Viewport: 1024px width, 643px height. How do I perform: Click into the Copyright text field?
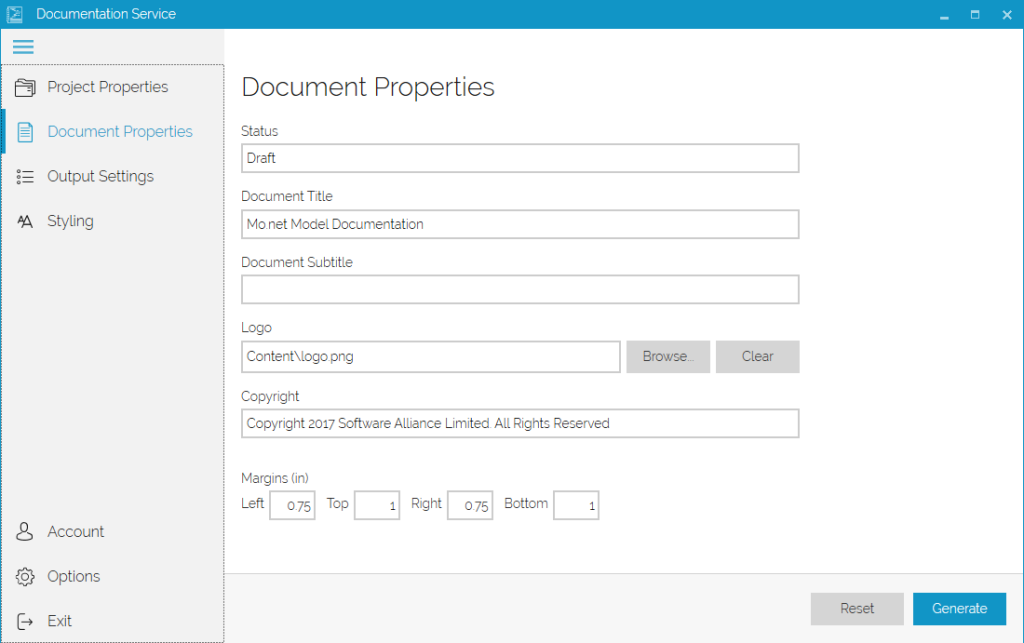coord(520,423)
